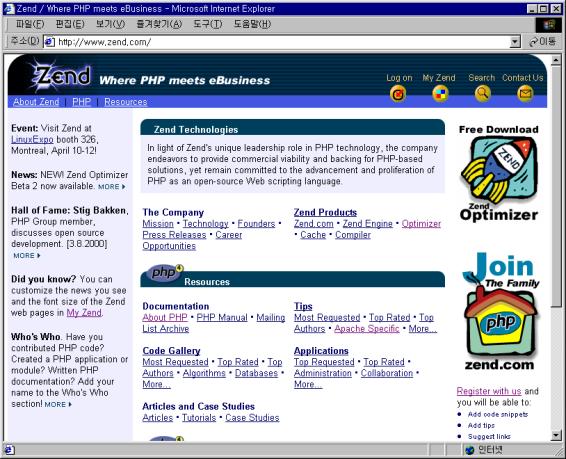Click the 이동 go button
The height and width of the screenshot is (459, 566).
tap(543, 42)
